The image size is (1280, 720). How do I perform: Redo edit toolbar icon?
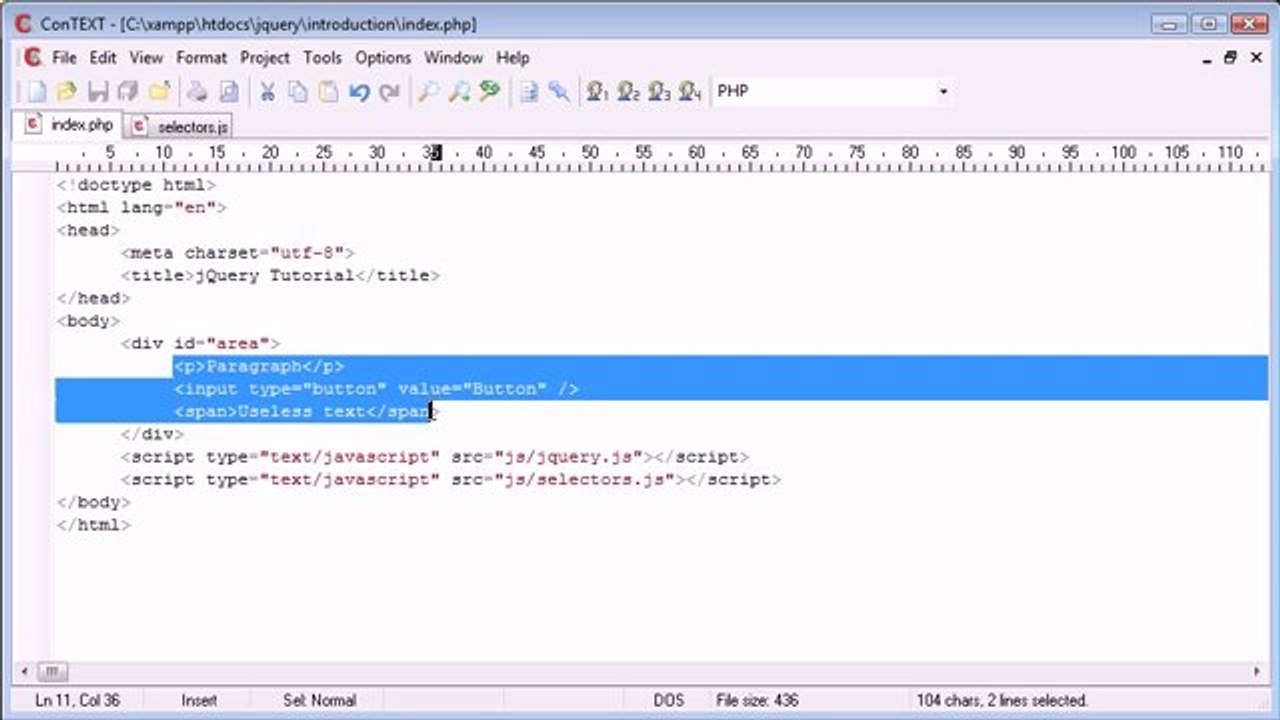coord(389,92)
